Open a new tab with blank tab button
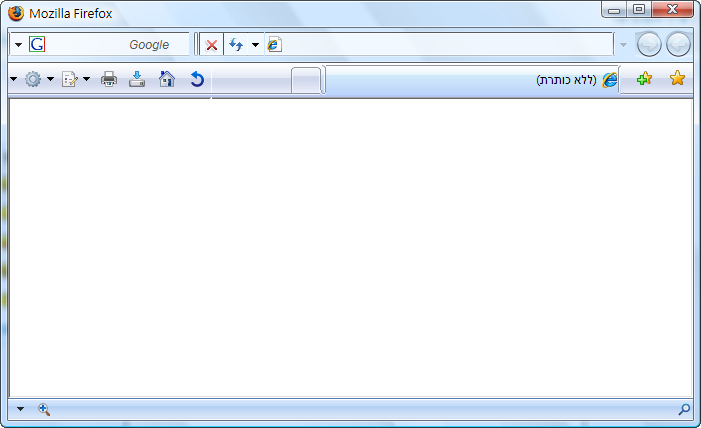The width and height of the screenshot is (701, 428). pos(306,81)
